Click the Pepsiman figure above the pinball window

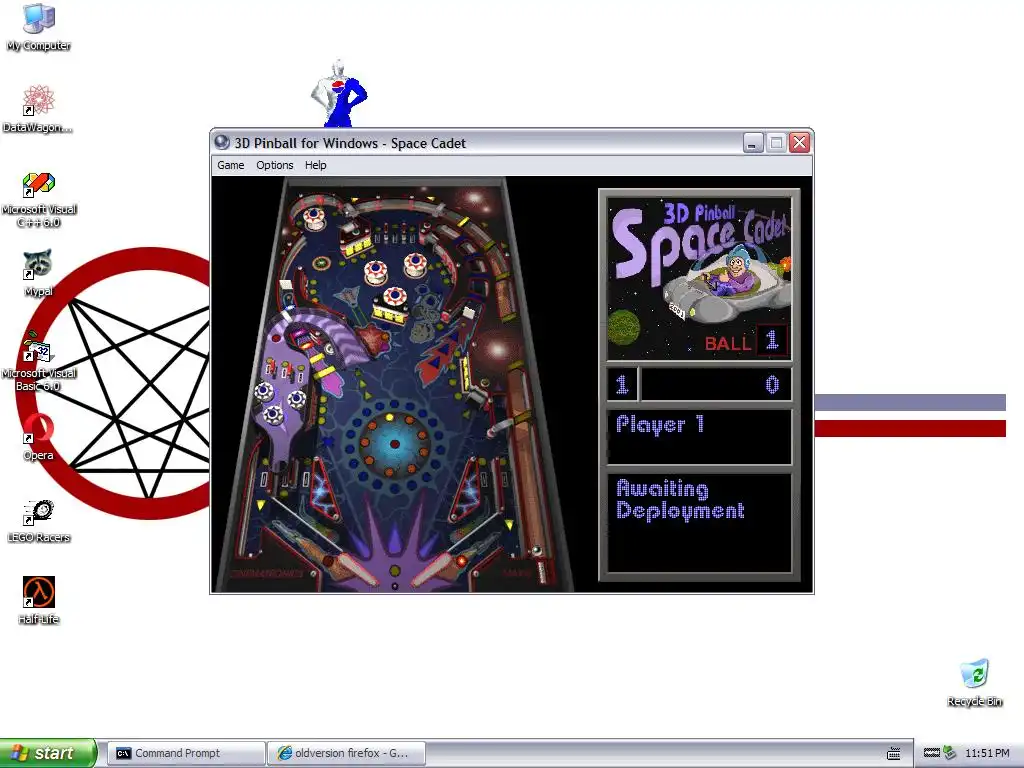[x=339, y=94]
